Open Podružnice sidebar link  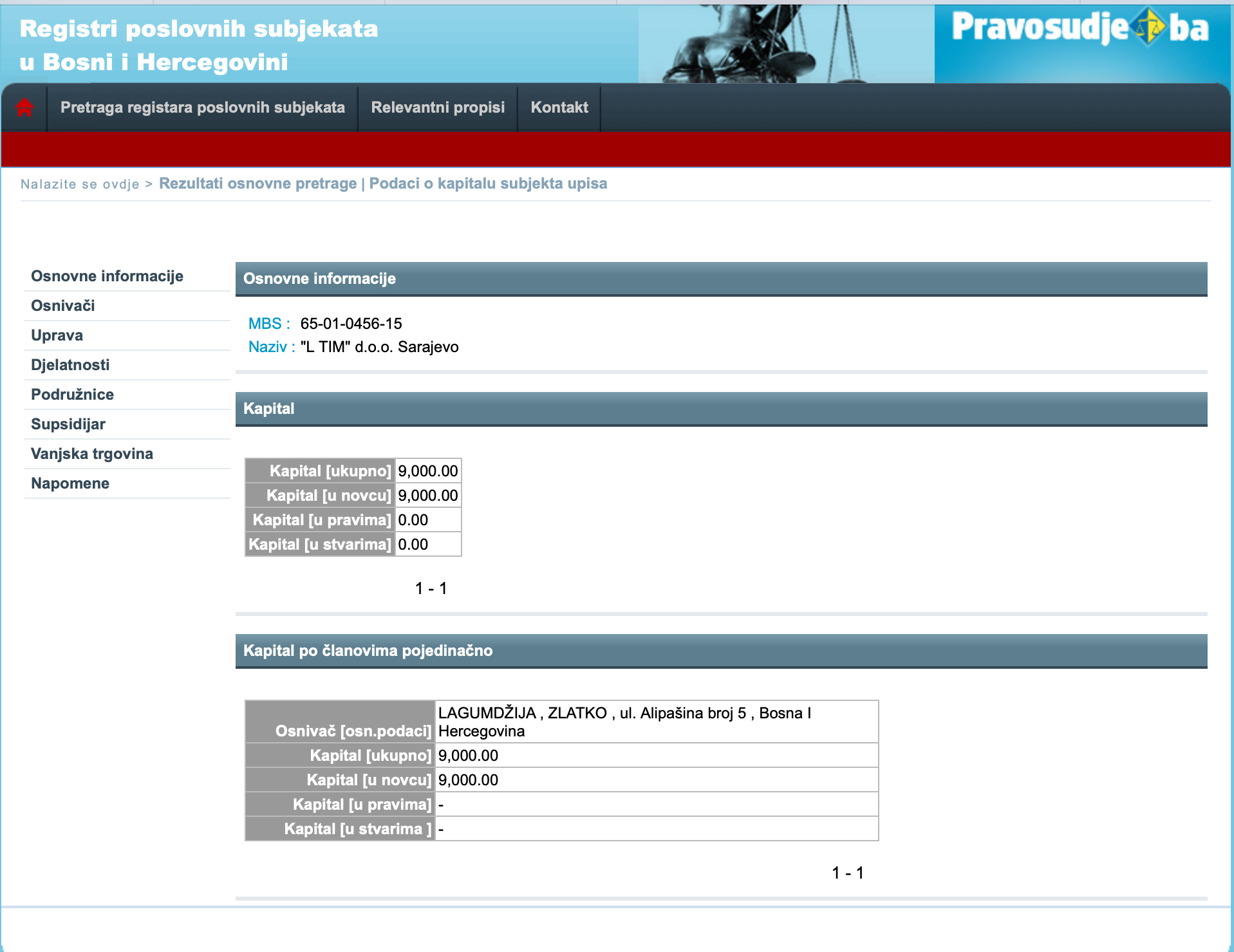tap(72, 395)
